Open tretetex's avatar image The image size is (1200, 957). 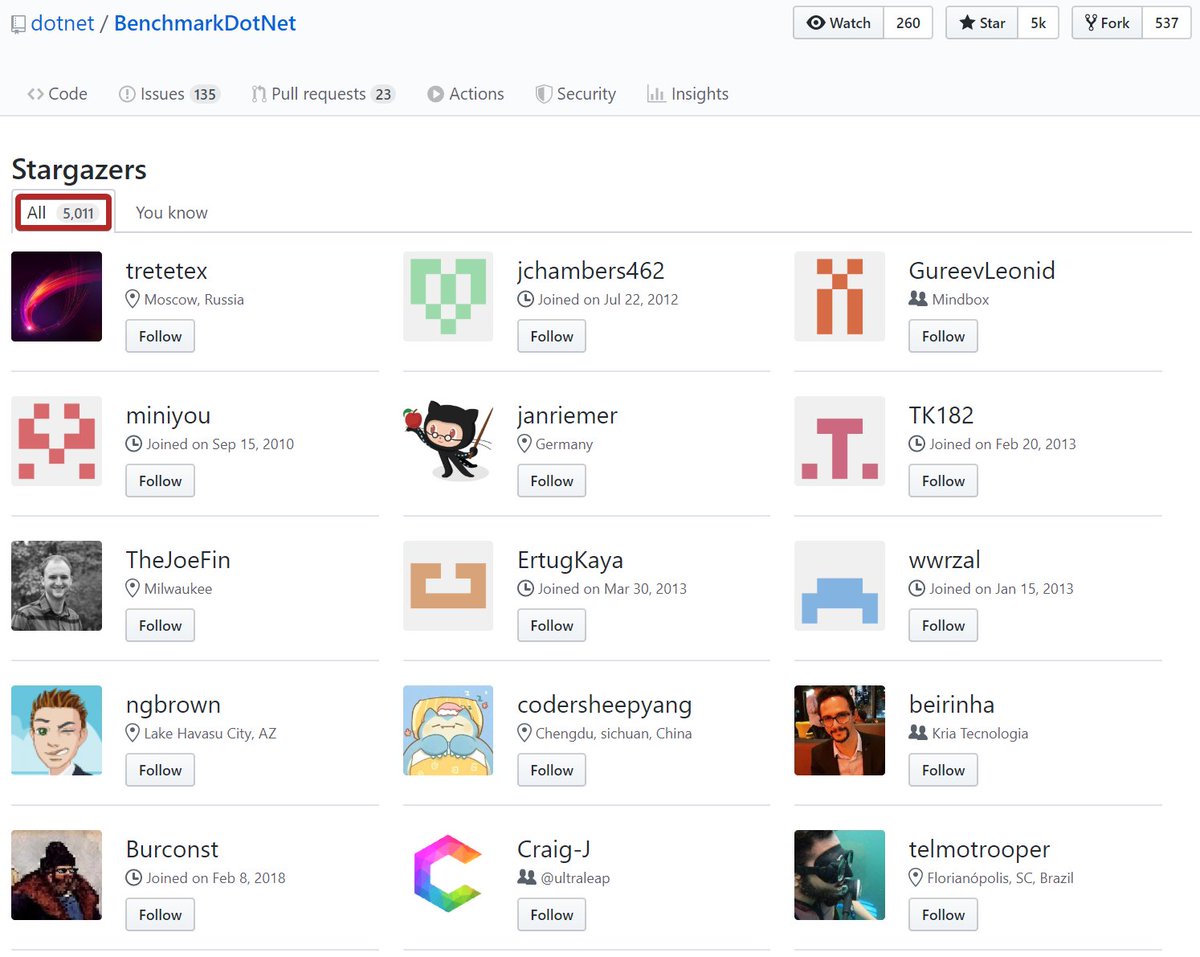57,297
